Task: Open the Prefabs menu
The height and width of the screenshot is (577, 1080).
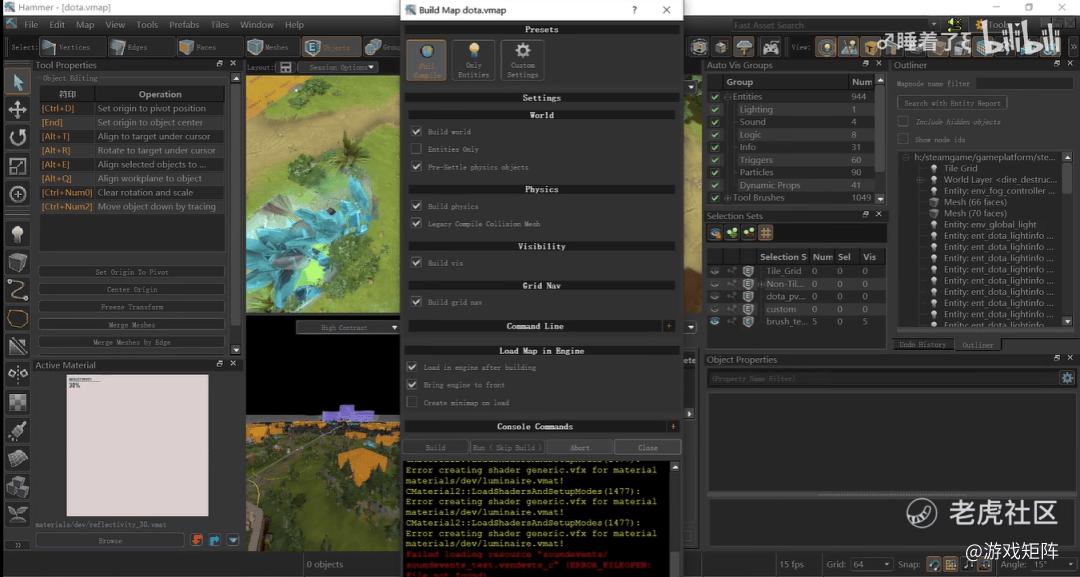Action: coord(183,25)
